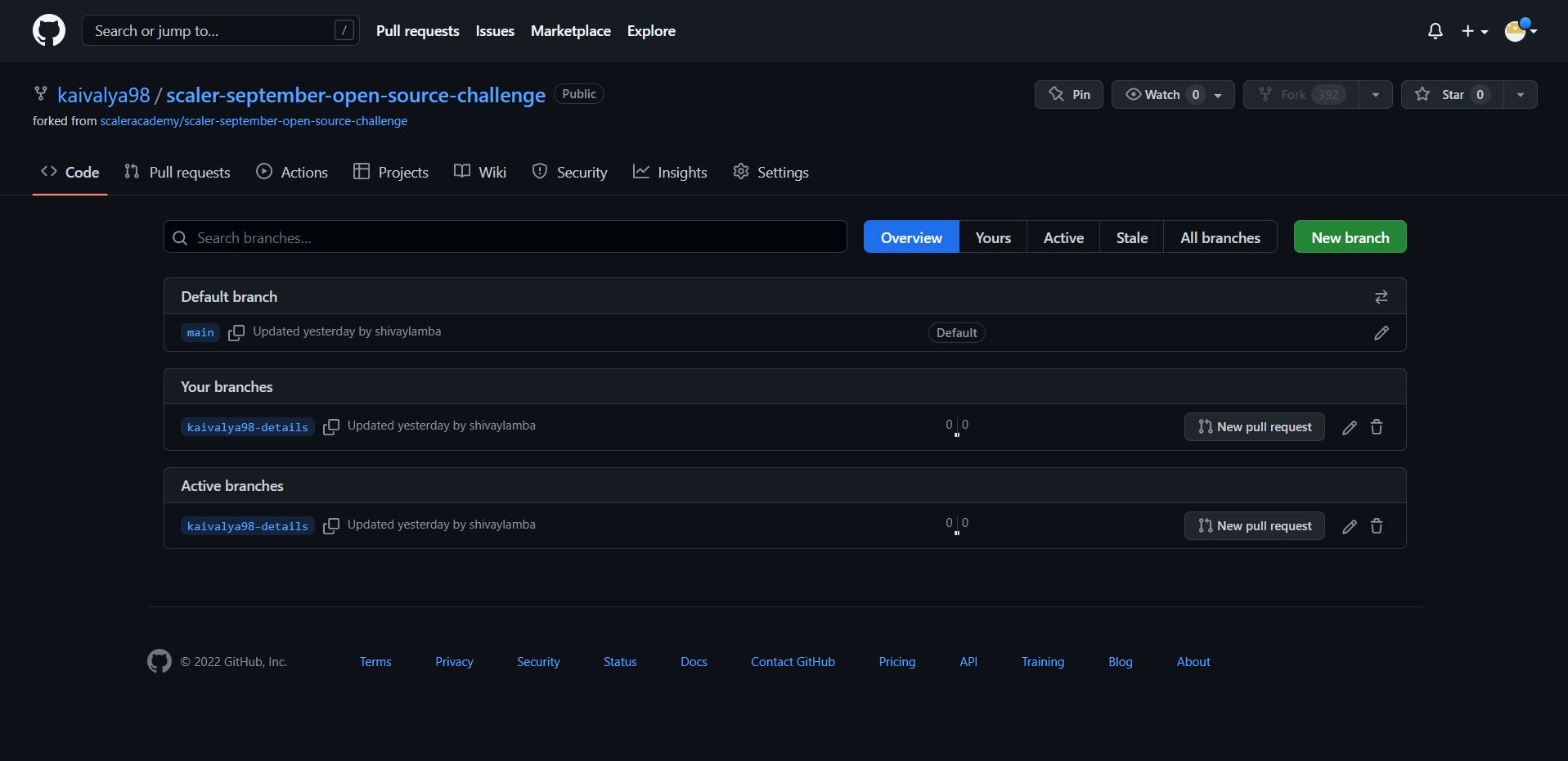Click the Search branches field

click(x=505, y=237)
